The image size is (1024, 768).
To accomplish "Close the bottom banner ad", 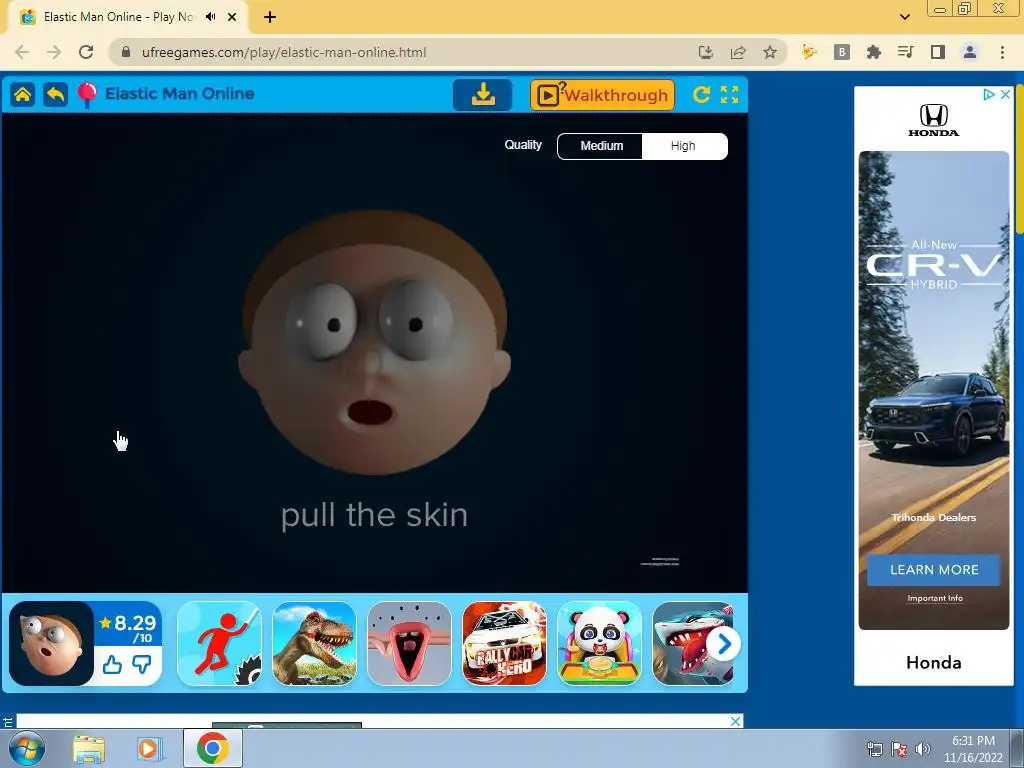I will tap(735, 721).
